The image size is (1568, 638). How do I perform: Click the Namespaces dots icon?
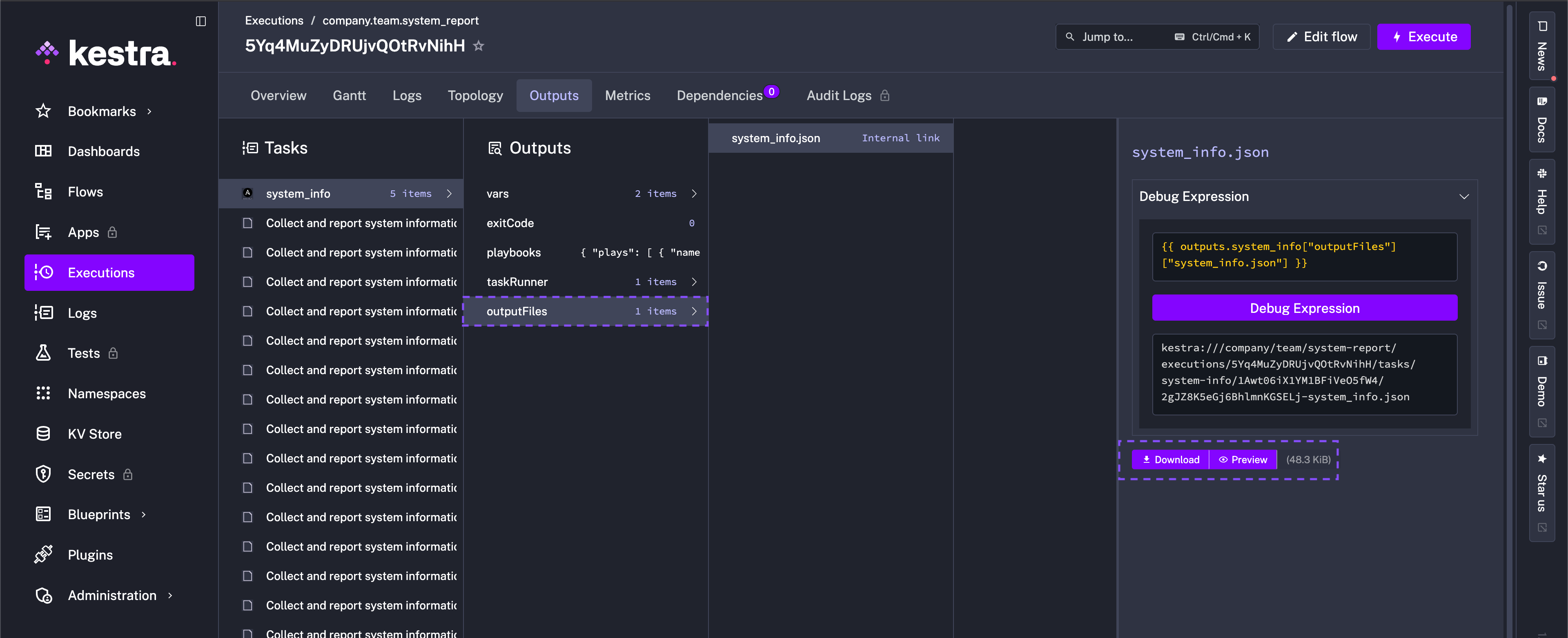point(43,393)
